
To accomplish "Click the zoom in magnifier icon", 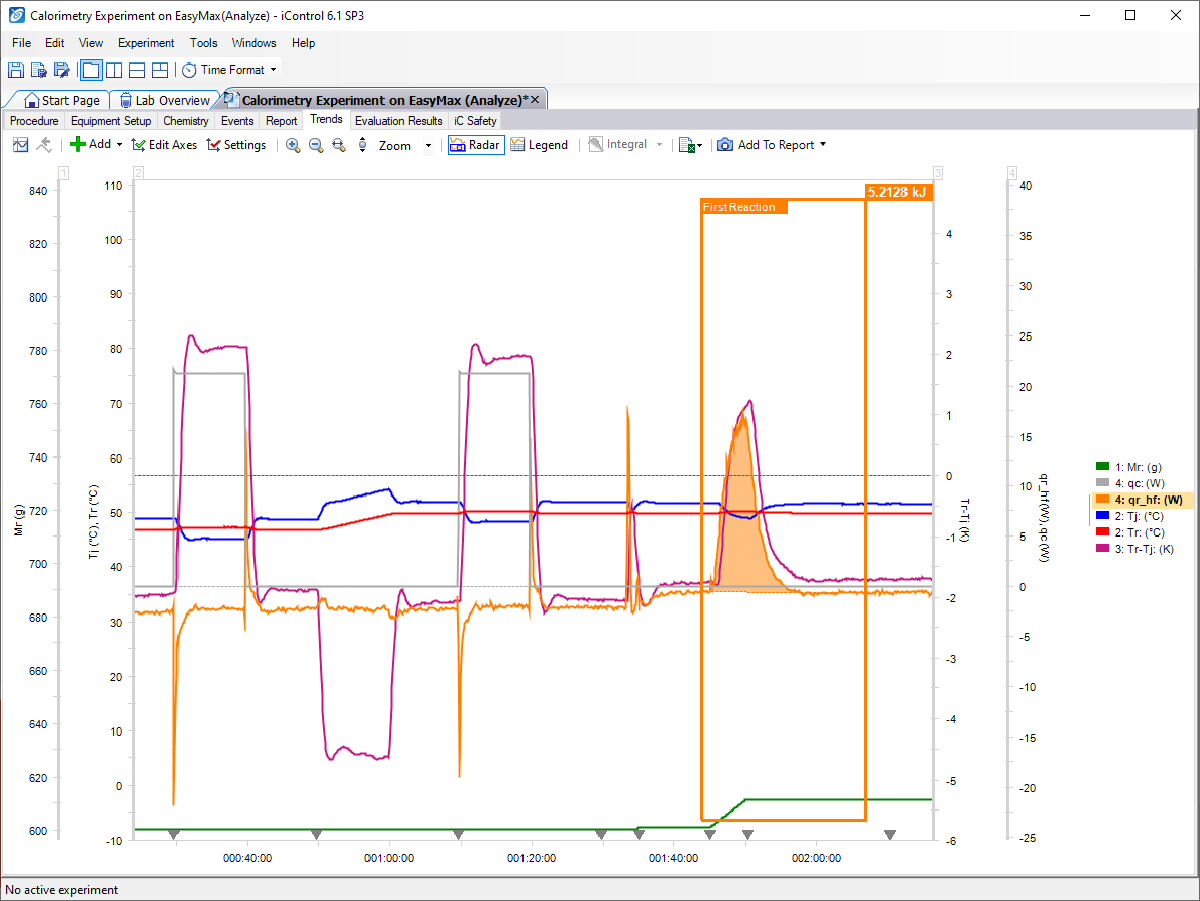I will point(293,145).
